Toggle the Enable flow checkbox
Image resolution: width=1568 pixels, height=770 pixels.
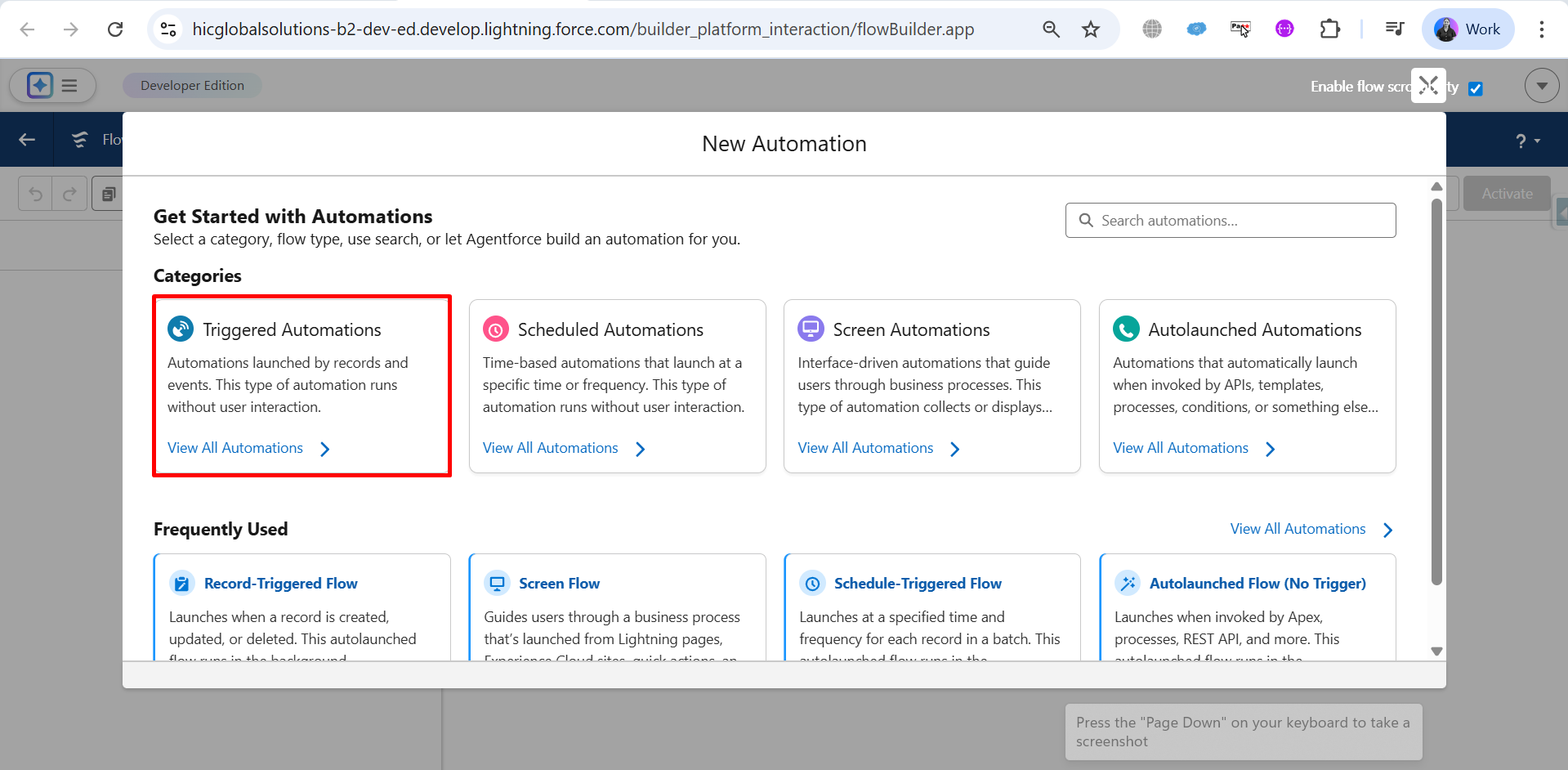click(1475, 88)
